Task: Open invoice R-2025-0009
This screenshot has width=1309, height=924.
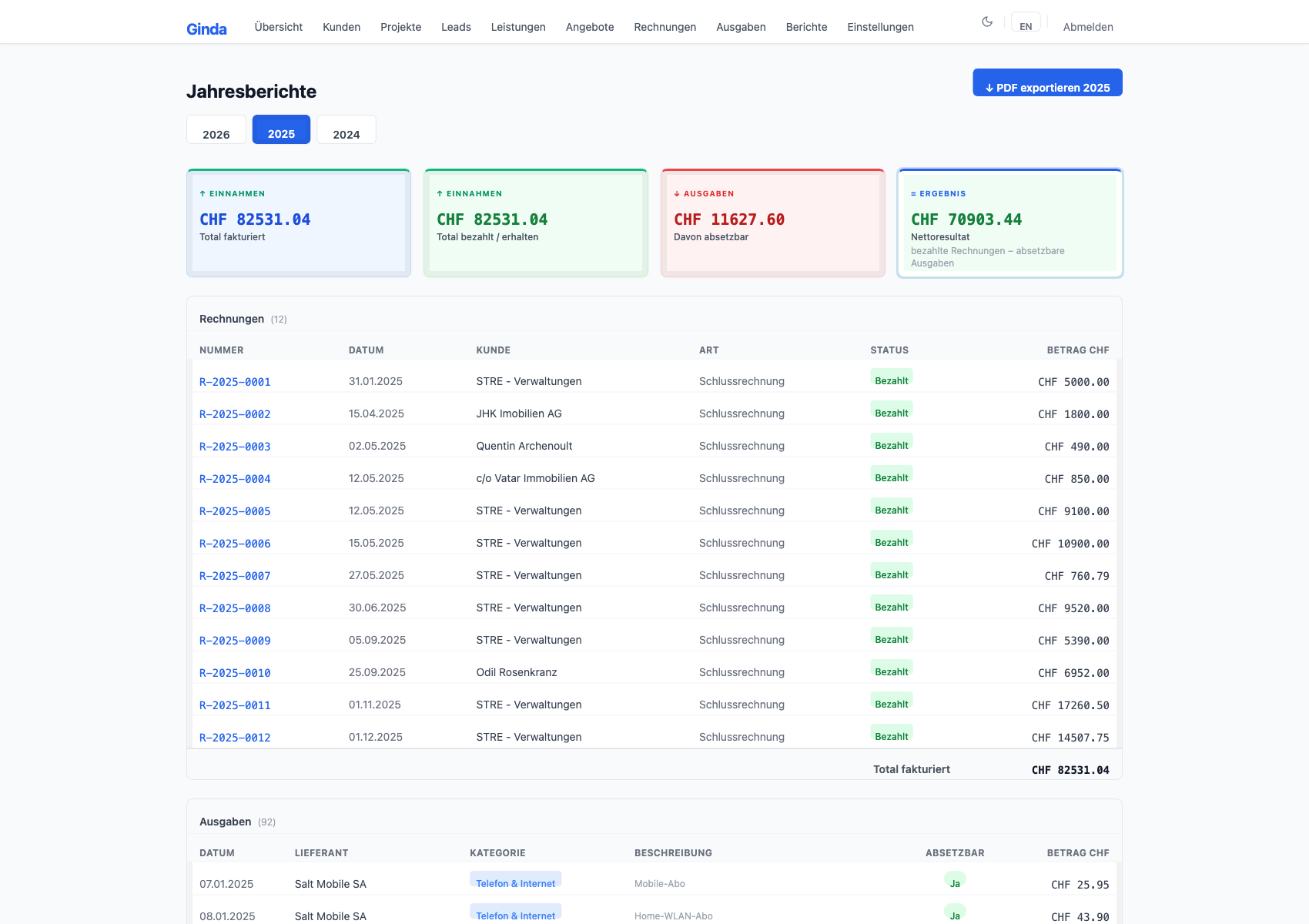Action: click(x=235, y=641)
